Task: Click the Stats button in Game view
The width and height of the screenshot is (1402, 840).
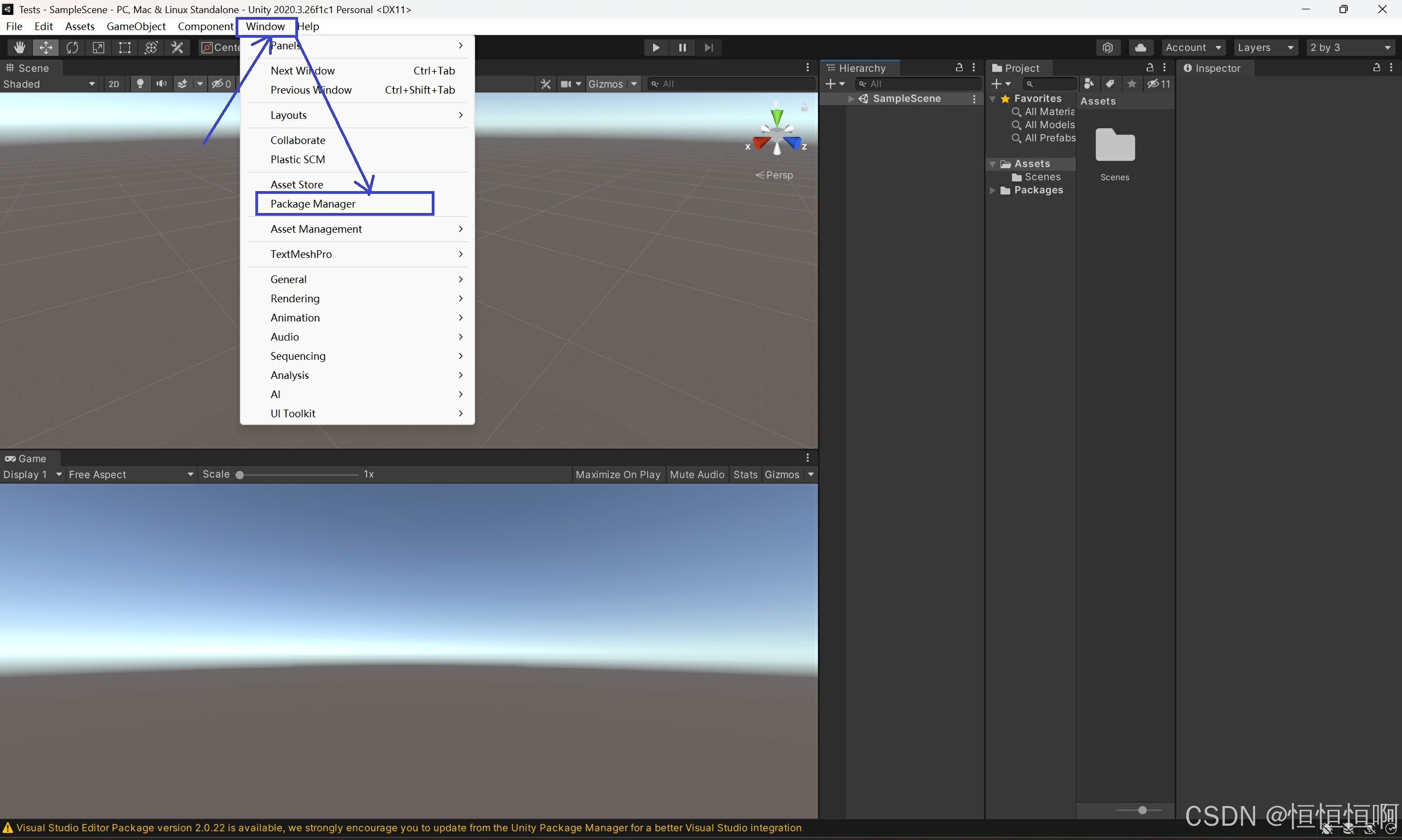Action: pos(745,474)
